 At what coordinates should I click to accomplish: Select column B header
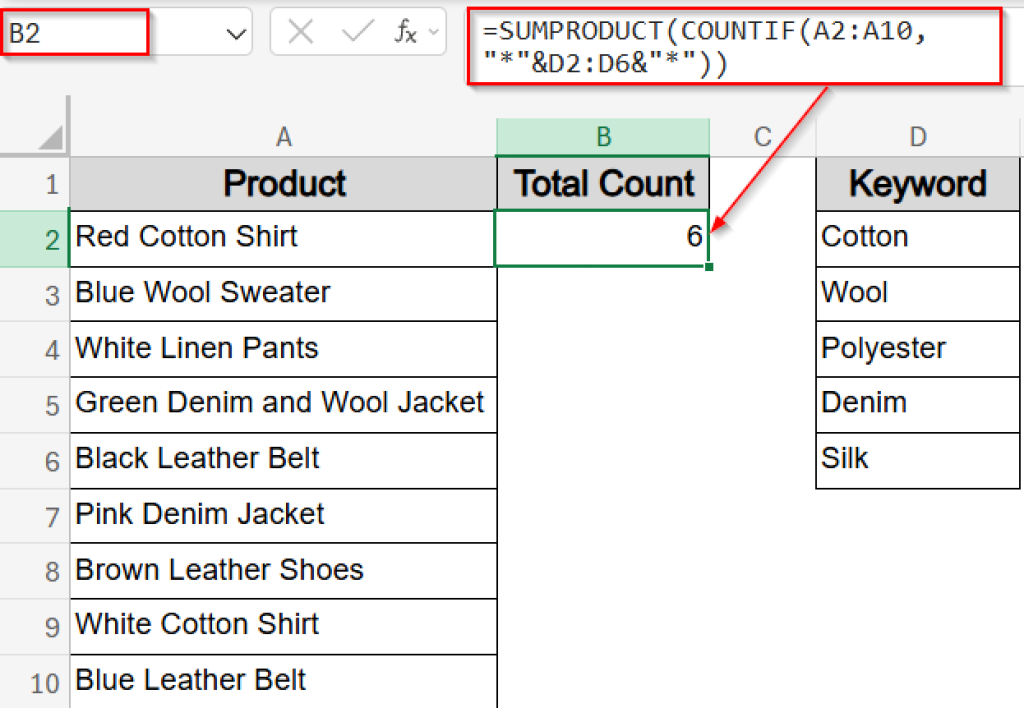[x=603, y=137]
